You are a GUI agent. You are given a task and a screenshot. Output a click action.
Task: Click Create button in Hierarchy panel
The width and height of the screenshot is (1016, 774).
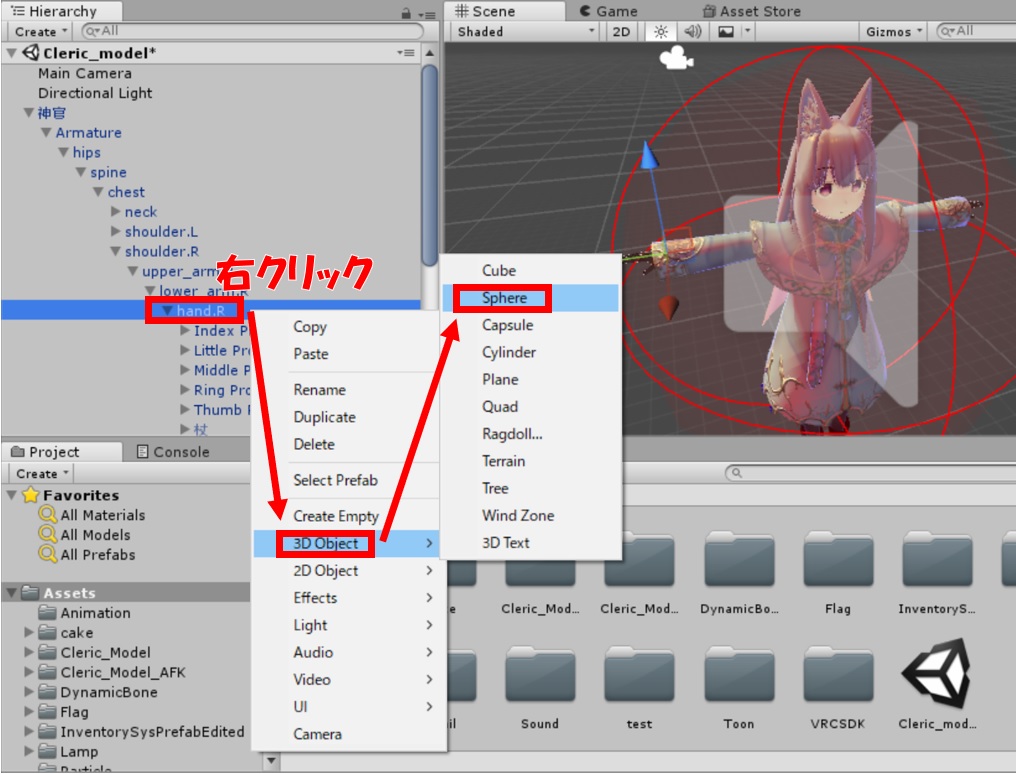(x=40, y=32)
